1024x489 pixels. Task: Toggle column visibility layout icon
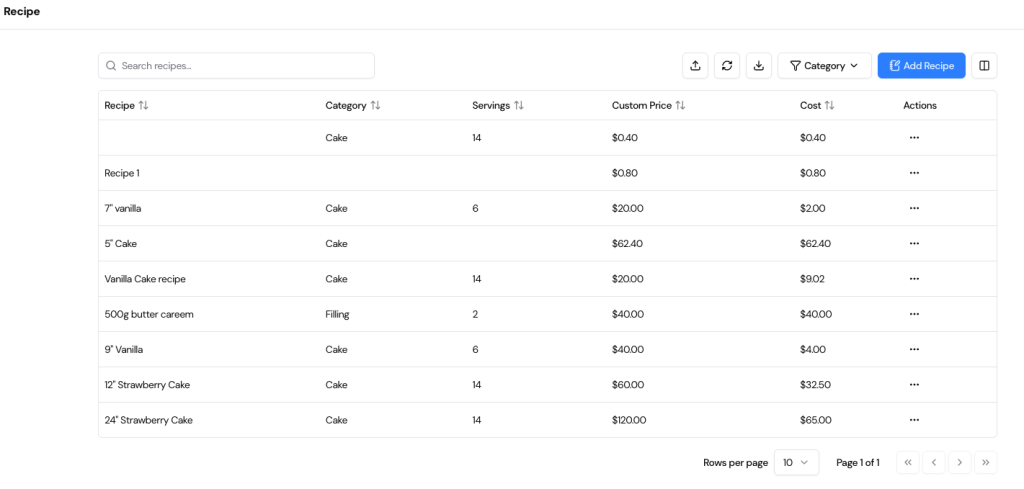point(984,66)
